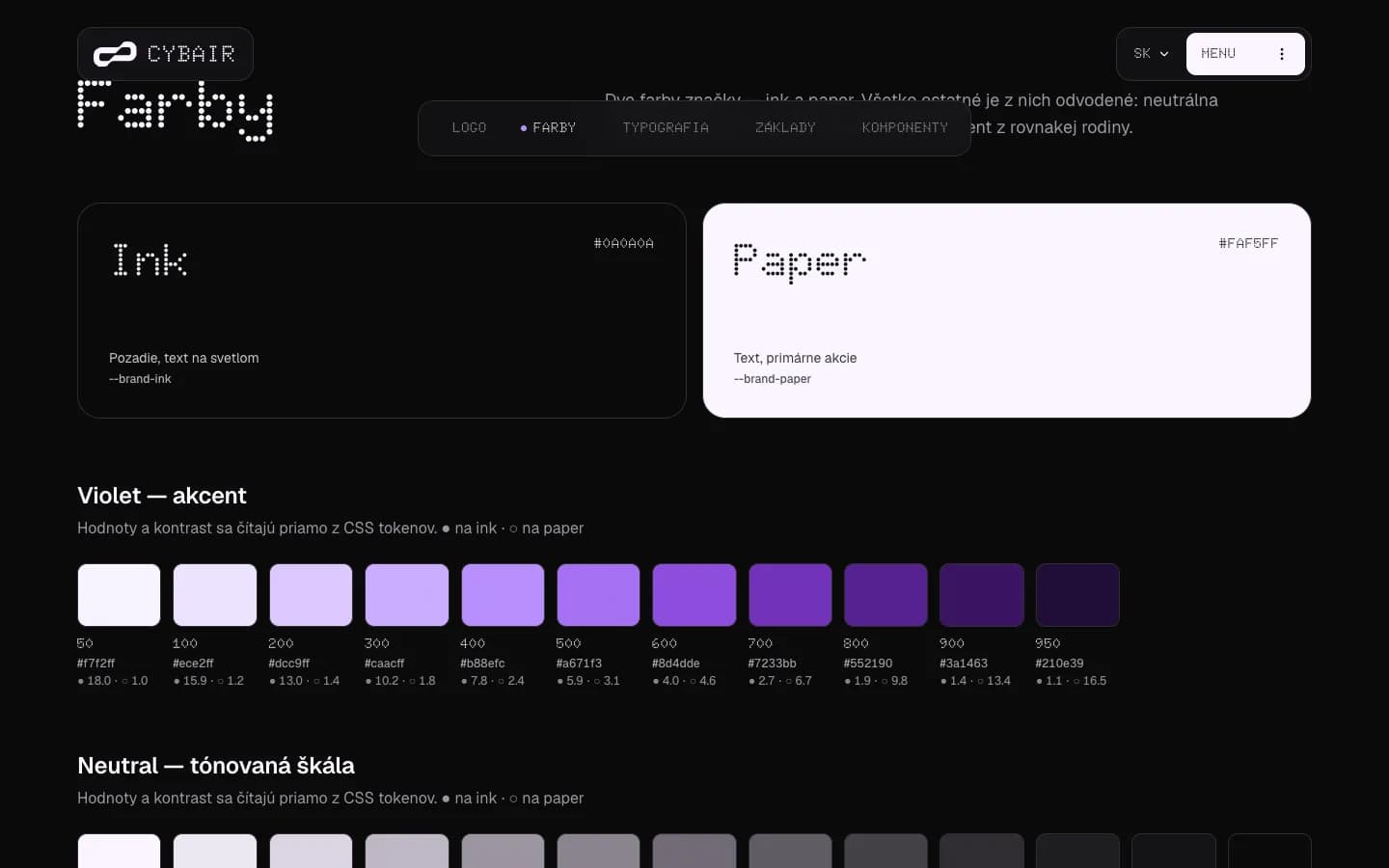Click the #f7f2ff hex value
Viewport: 1389px width, 868px height.
click(x=95, y=664)
